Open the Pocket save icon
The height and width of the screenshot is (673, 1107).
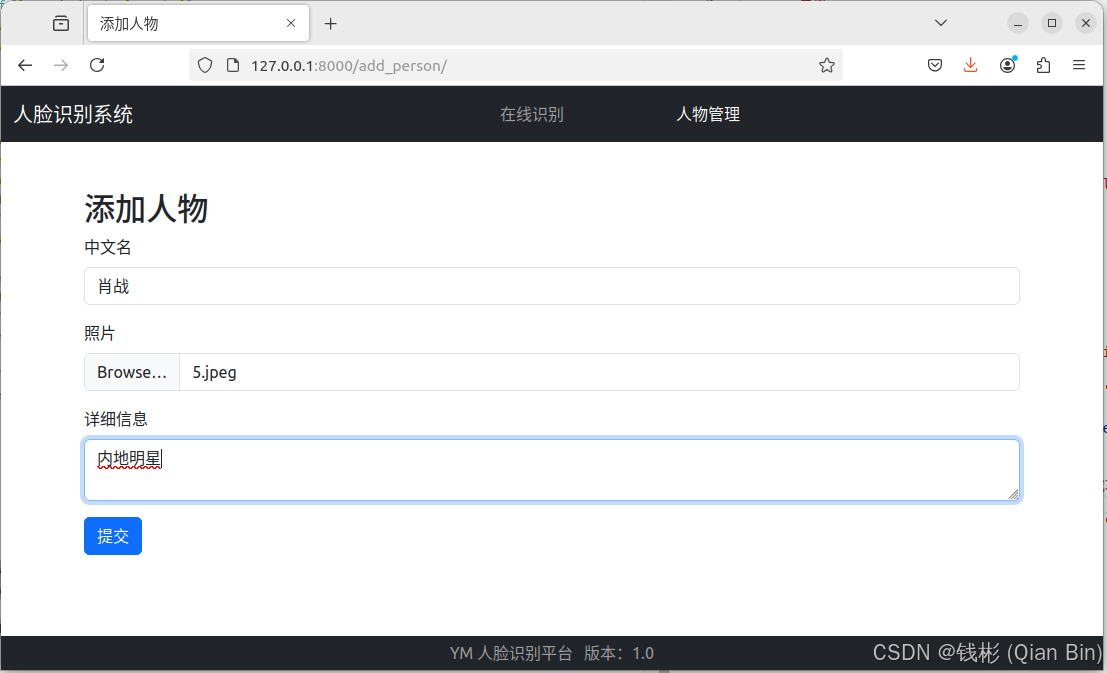[x=935, y=66]
